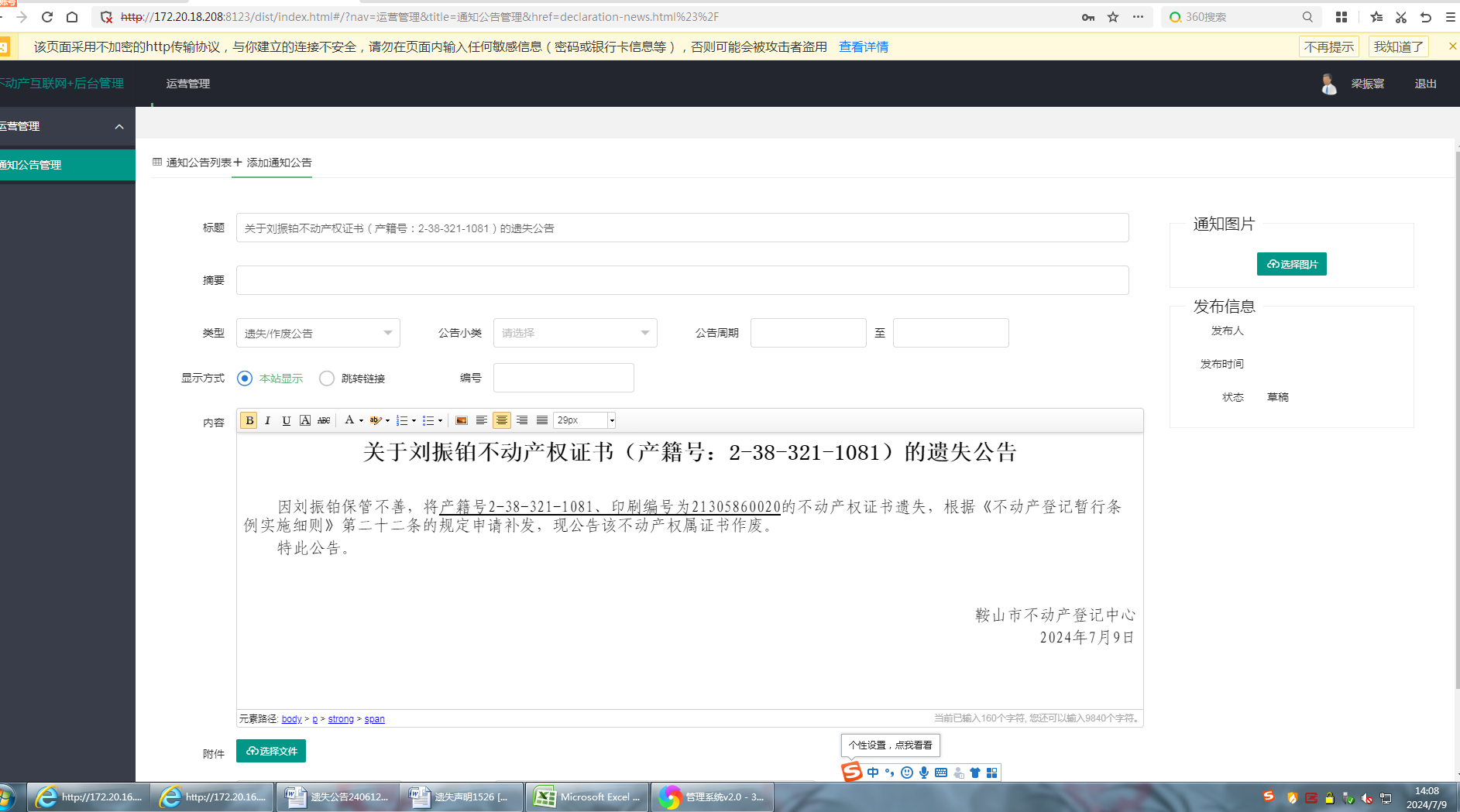Focus the 标题 title input field
The image size is (1460, 812).
[x=682, y=228]
